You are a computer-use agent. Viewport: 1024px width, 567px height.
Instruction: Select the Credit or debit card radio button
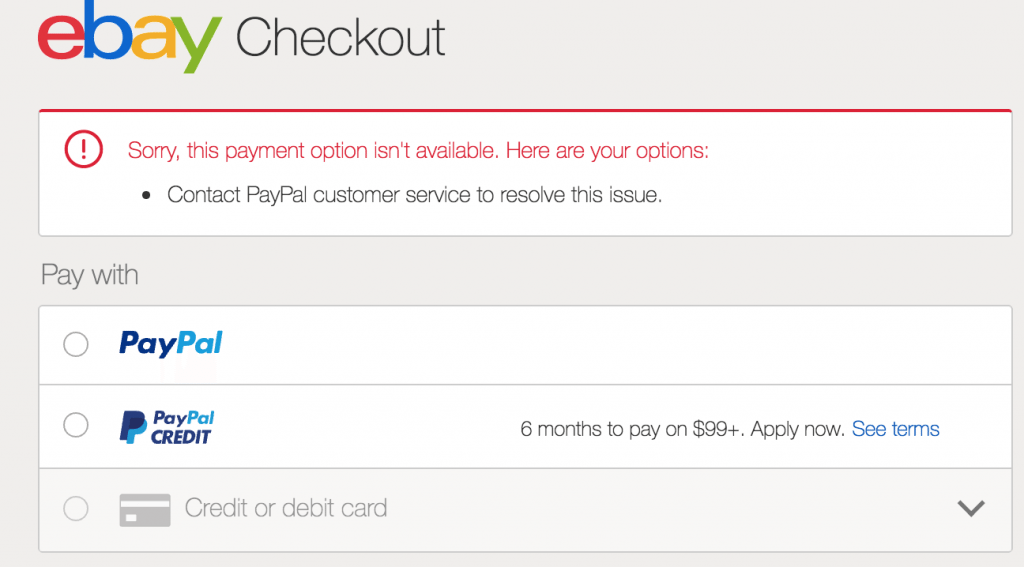click(76, 509)
